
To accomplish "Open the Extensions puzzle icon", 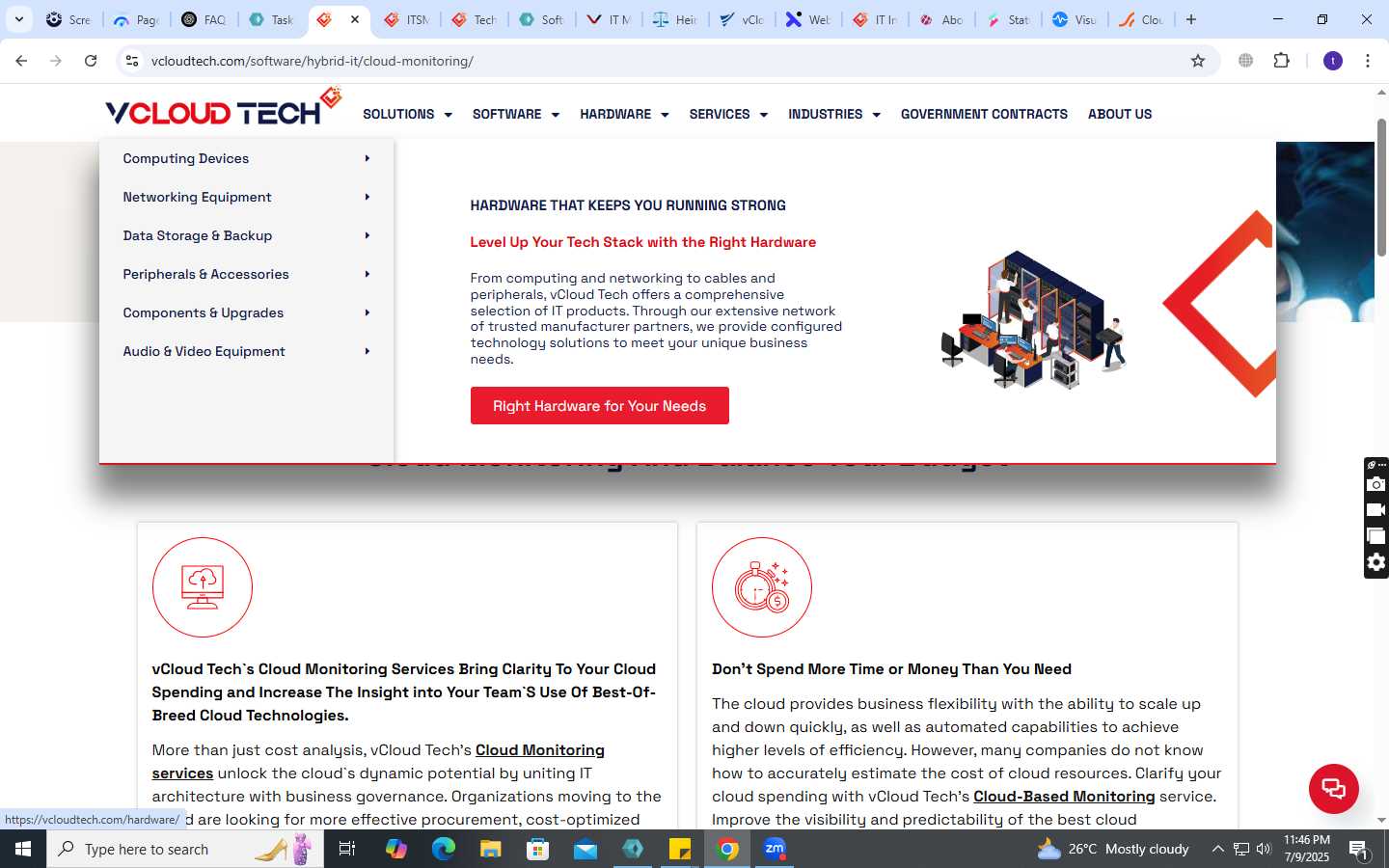I will pyautogui.click(x=1281, y=61).
